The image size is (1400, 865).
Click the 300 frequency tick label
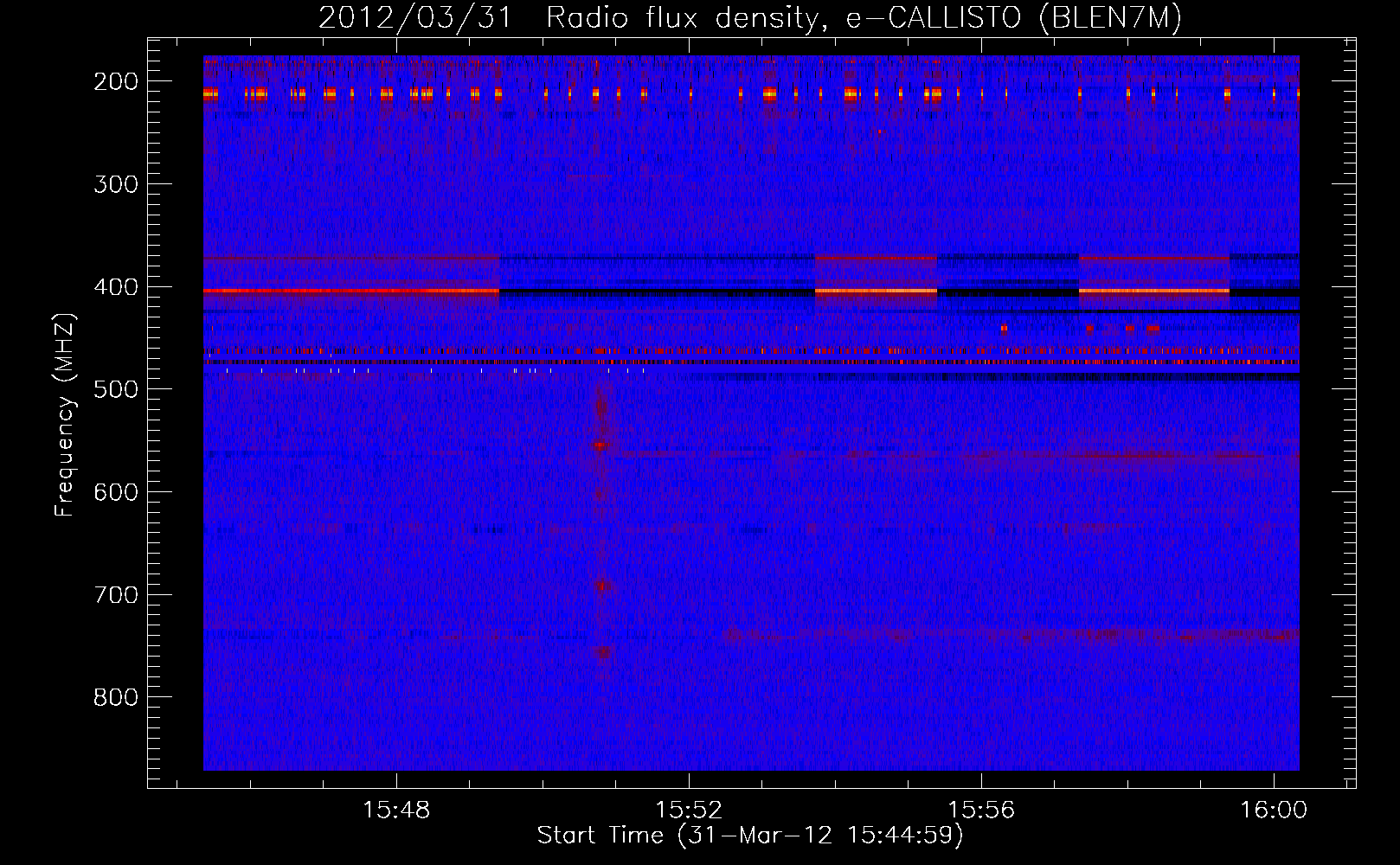click(116, 184)
